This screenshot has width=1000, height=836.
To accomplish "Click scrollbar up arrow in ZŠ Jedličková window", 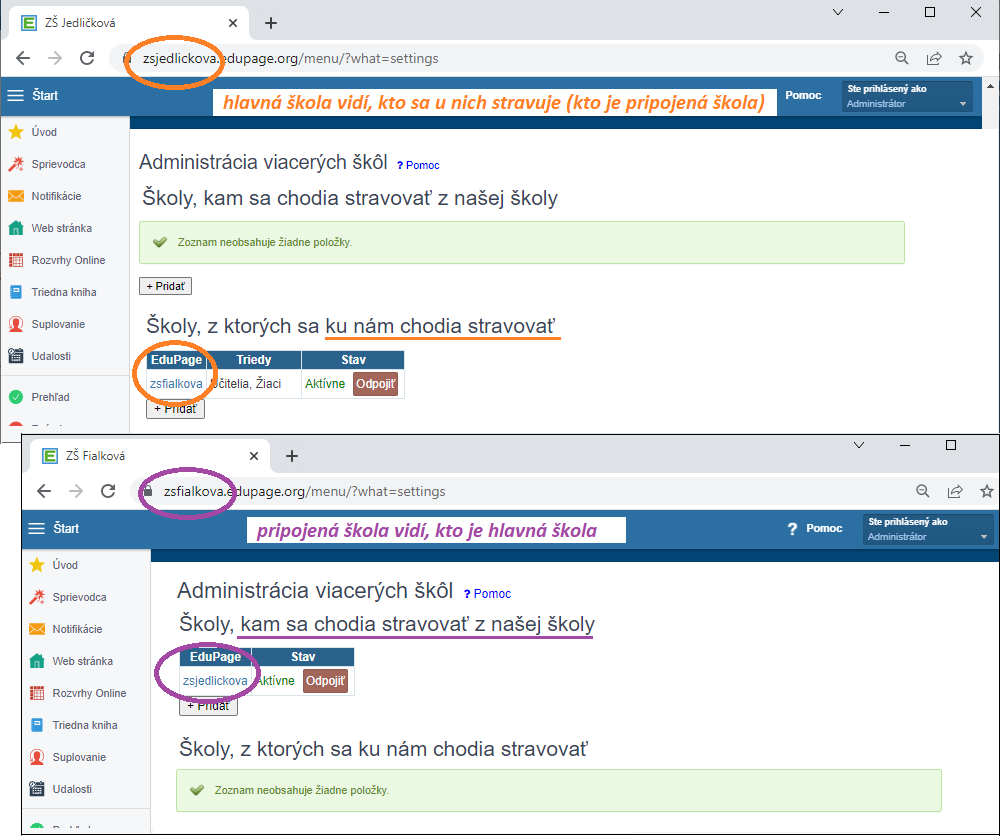I will 990,86.
